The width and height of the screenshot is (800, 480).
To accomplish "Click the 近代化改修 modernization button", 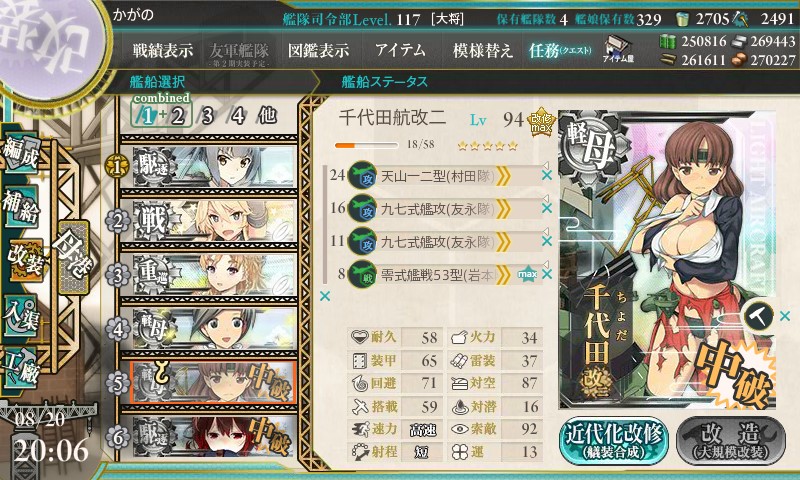I will tap(614, 441).
